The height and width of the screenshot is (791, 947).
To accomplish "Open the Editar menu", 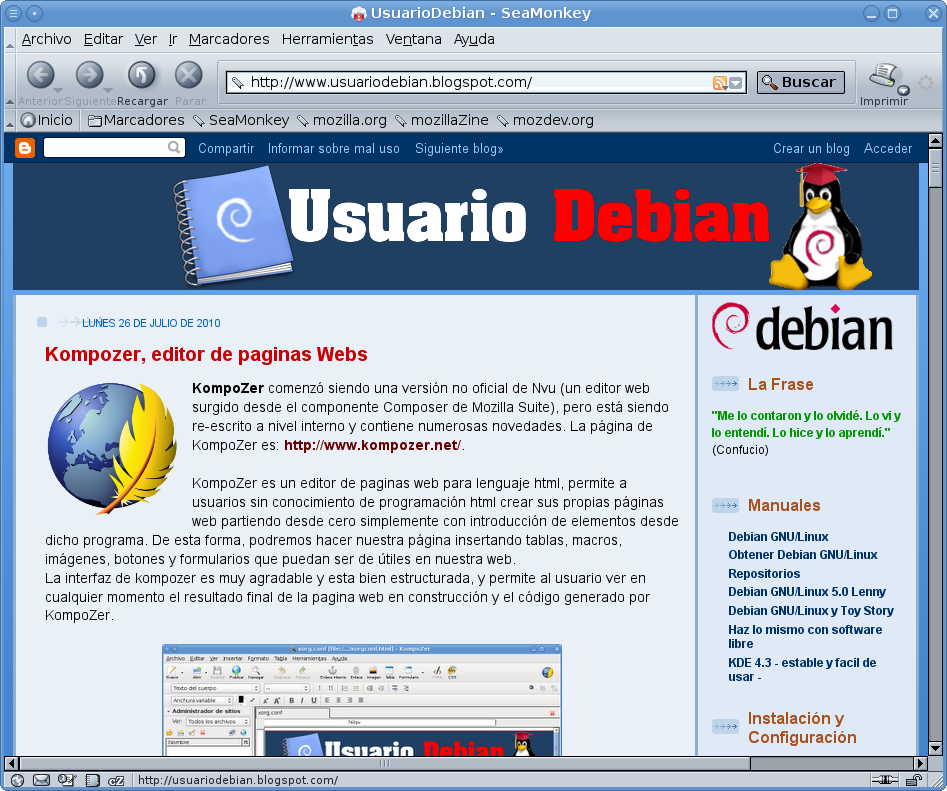I will point(103,39).
